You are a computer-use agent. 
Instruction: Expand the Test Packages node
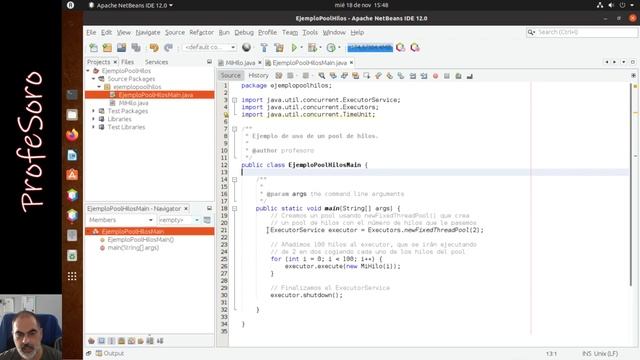click(94, 111)
